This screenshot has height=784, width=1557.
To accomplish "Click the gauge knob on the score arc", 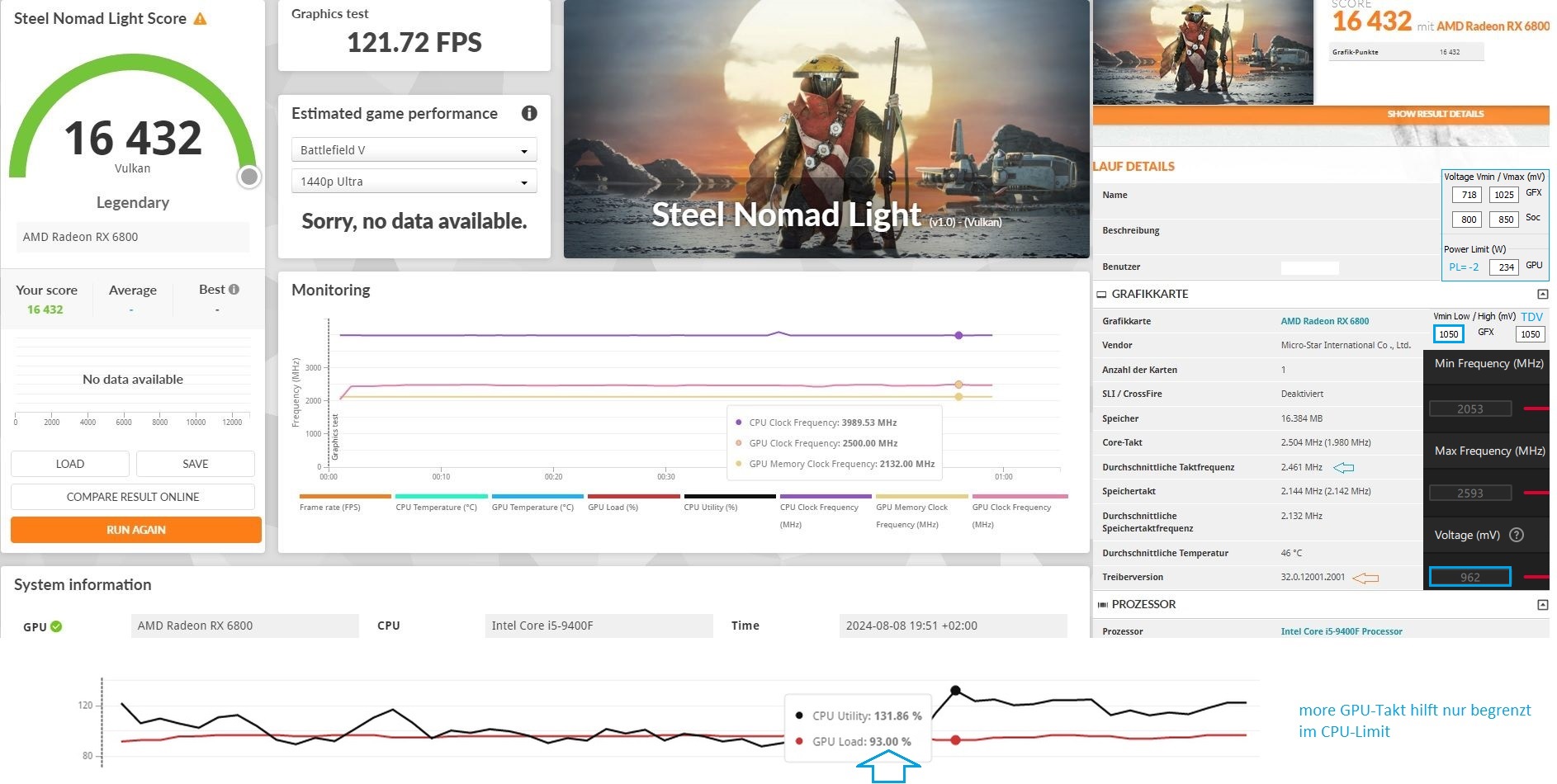I will 249,177.
